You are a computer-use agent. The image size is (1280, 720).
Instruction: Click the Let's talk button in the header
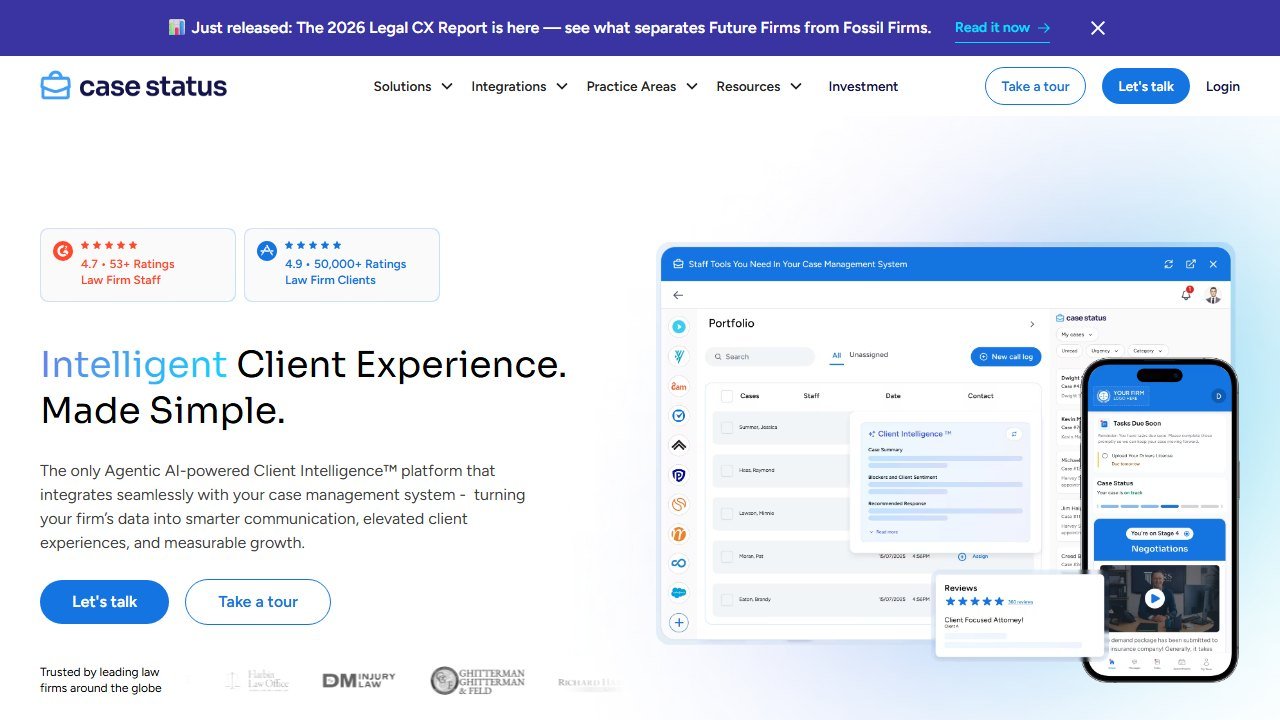pyautogui.click(x=1146, y=86)
